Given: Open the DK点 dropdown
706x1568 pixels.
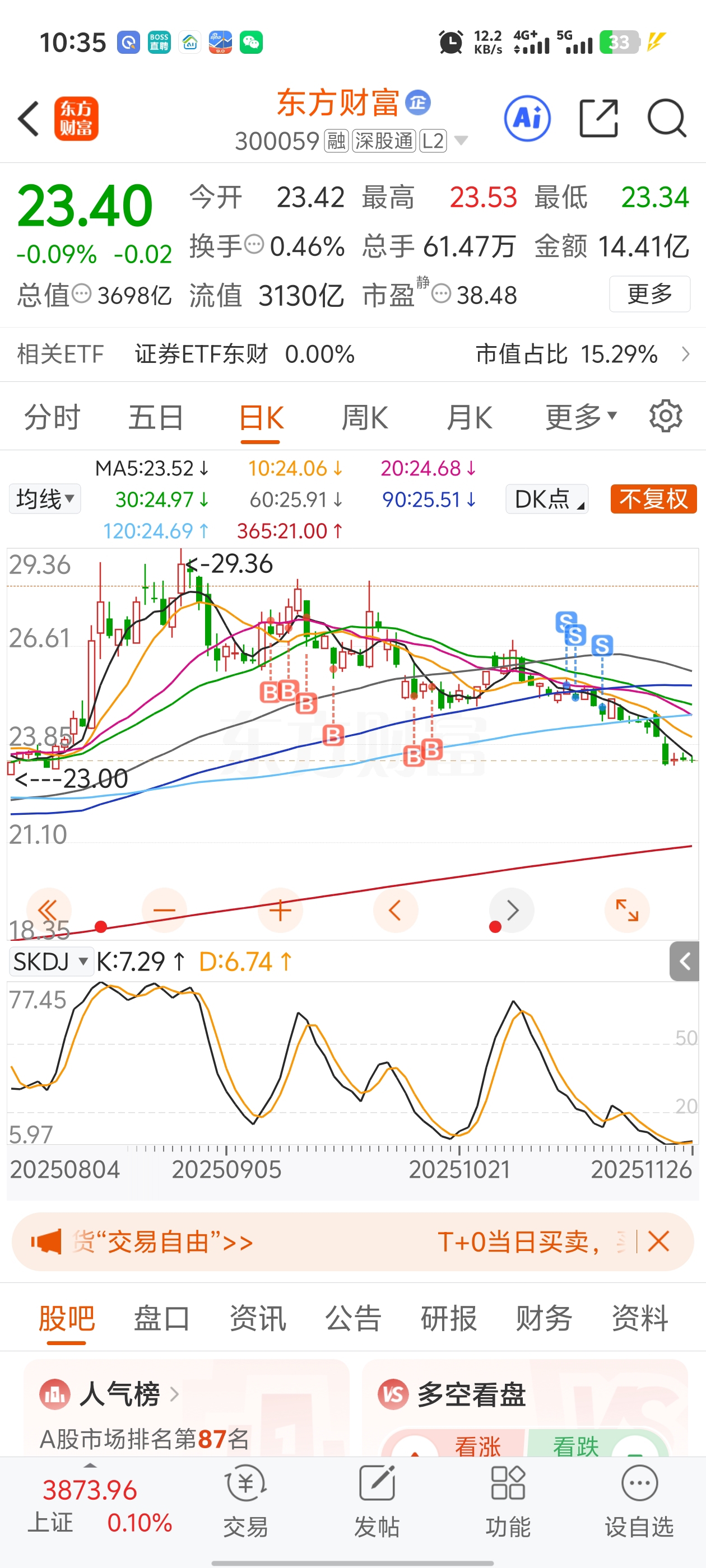Looking at the screenshot, I should [x=547, y=499].
